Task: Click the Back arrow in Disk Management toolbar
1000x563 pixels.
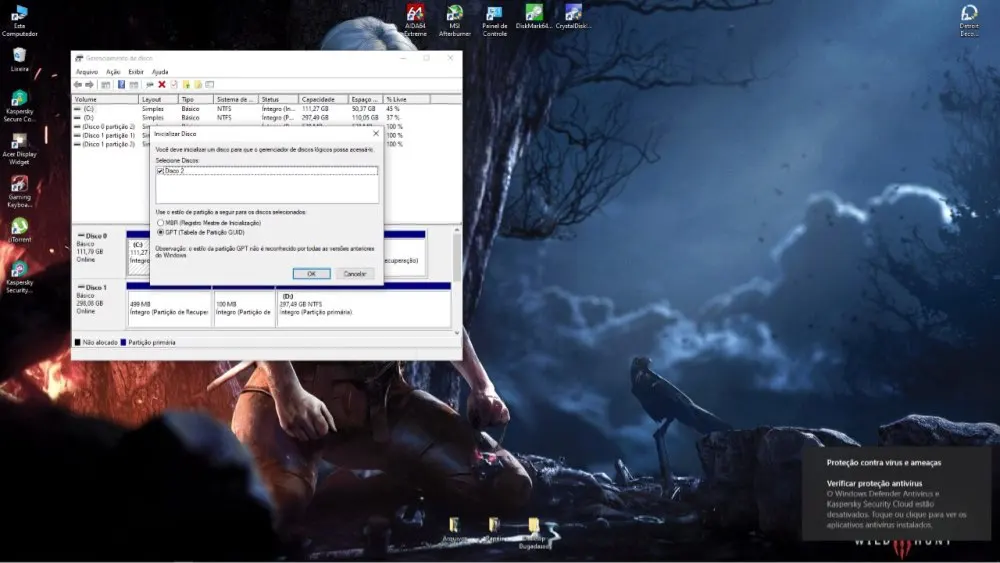Action: (78, 85)
